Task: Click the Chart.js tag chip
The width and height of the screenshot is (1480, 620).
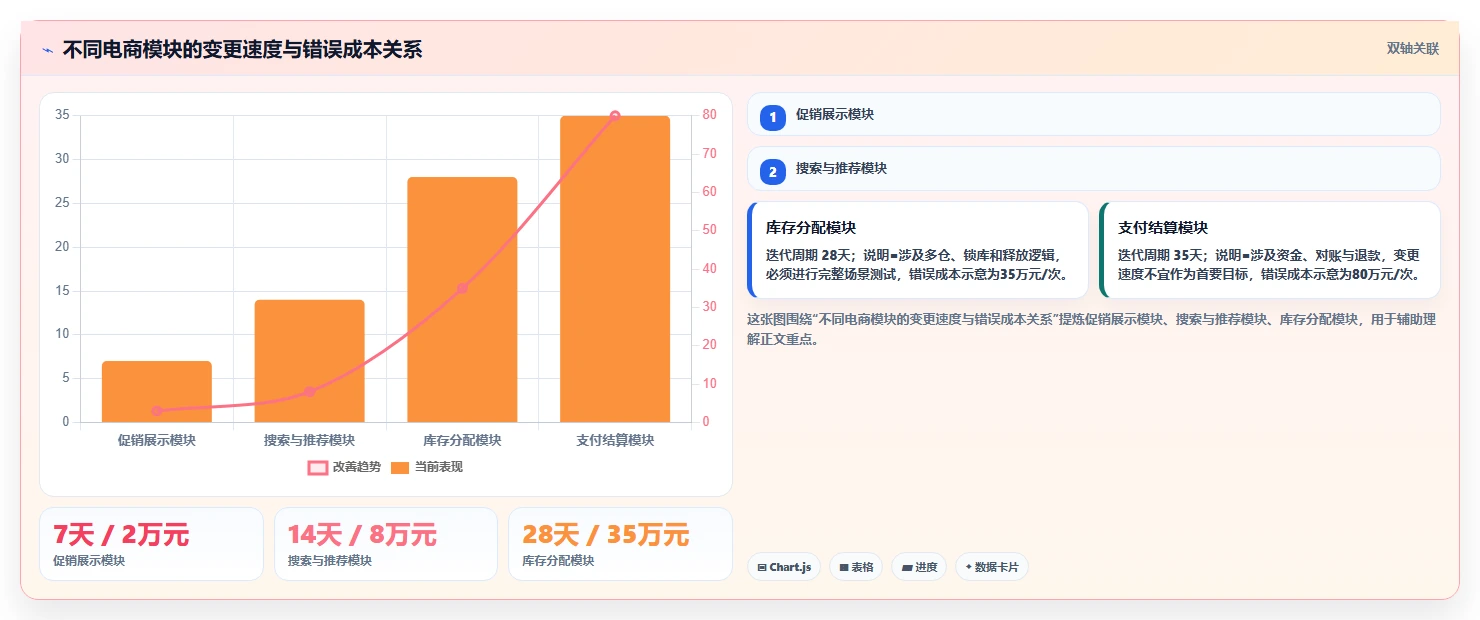Action: 784,567
